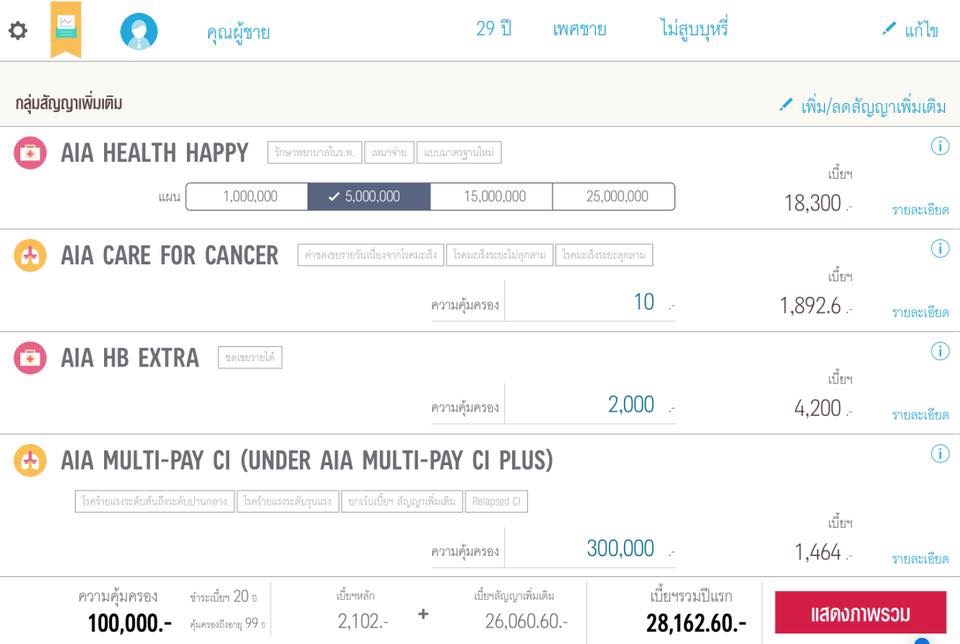Open the settings gear icon
Image resolution: width=960 pixels, height=644 pixels.
[18, 30]
